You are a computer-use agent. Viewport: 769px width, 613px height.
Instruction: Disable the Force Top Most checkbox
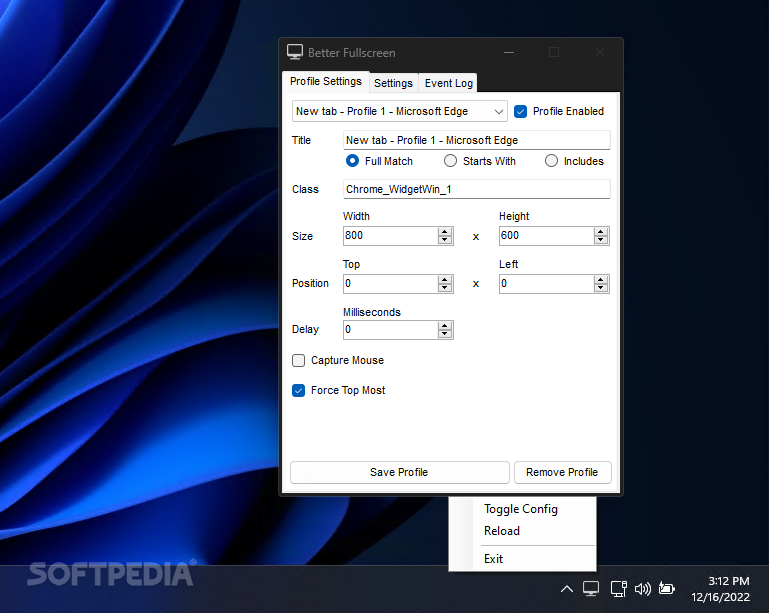point(298,390)
